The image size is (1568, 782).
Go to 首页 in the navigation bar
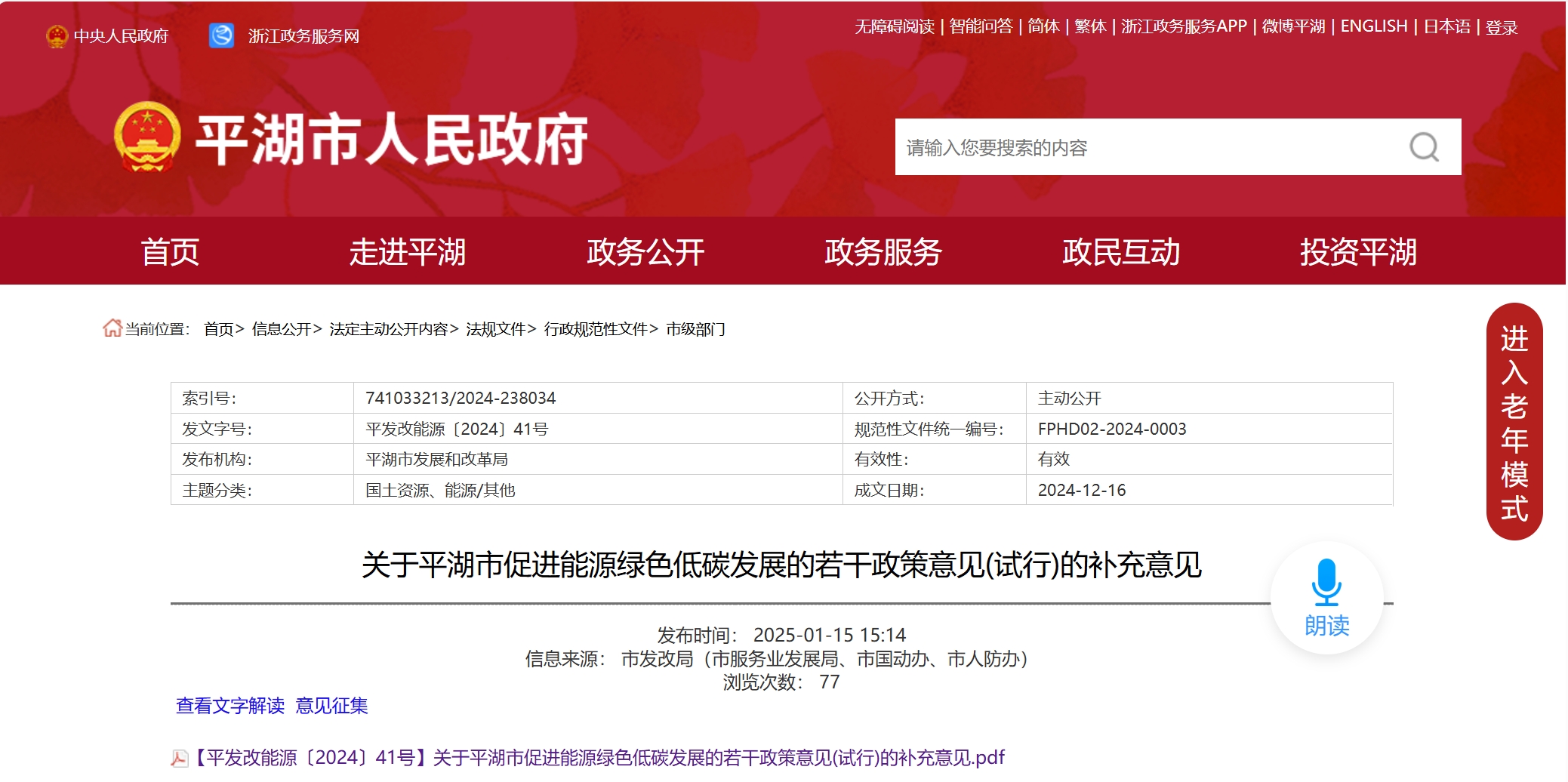[171, 253]
